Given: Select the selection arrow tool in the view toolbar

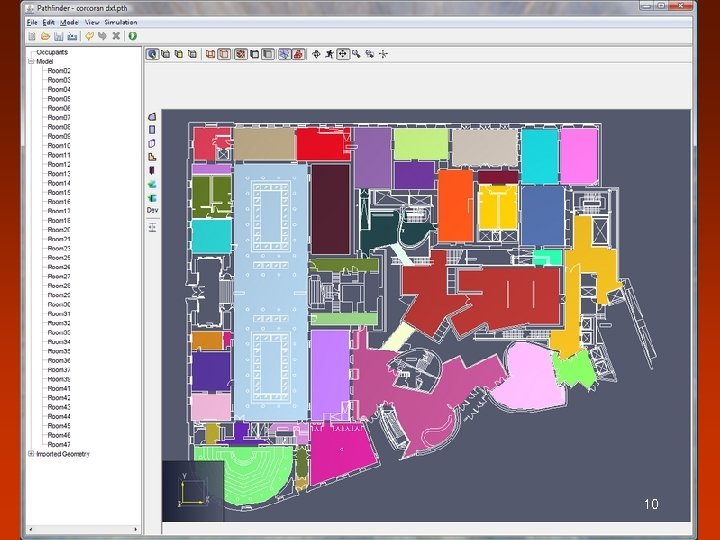Looking at the screenshot, I should click(x=152, y=54).
